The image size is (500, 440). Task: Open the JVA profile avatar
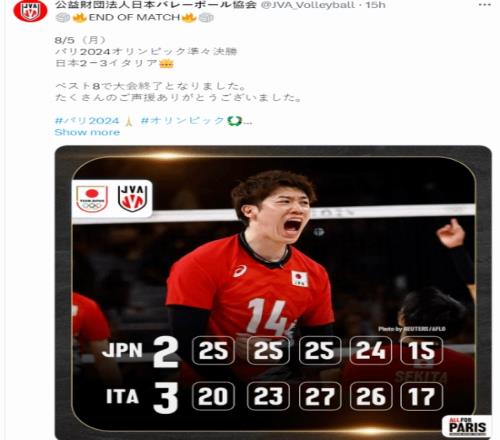pos(30,11)
